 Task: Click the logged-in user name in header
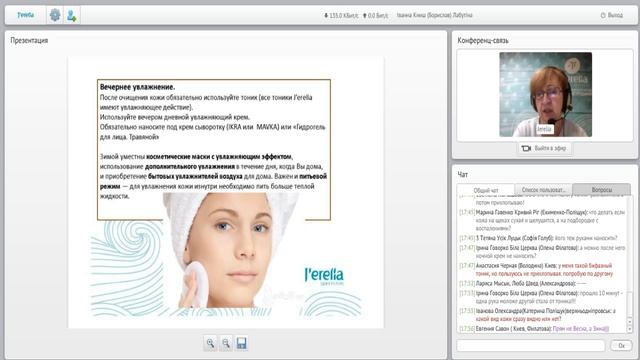[x=434, y=15]
